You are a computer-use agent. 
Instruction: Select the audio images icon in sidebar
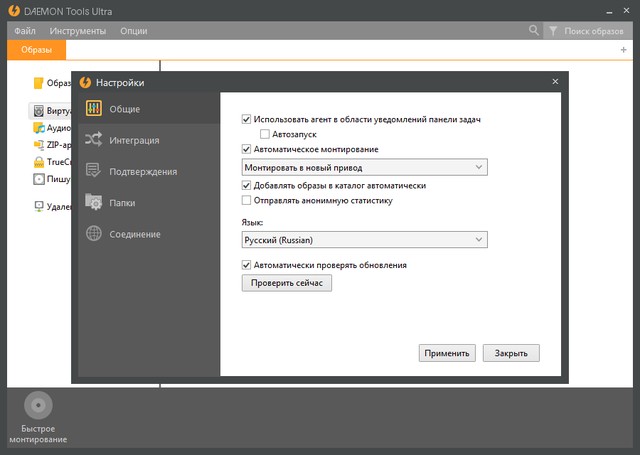click(x=39, y=128)
